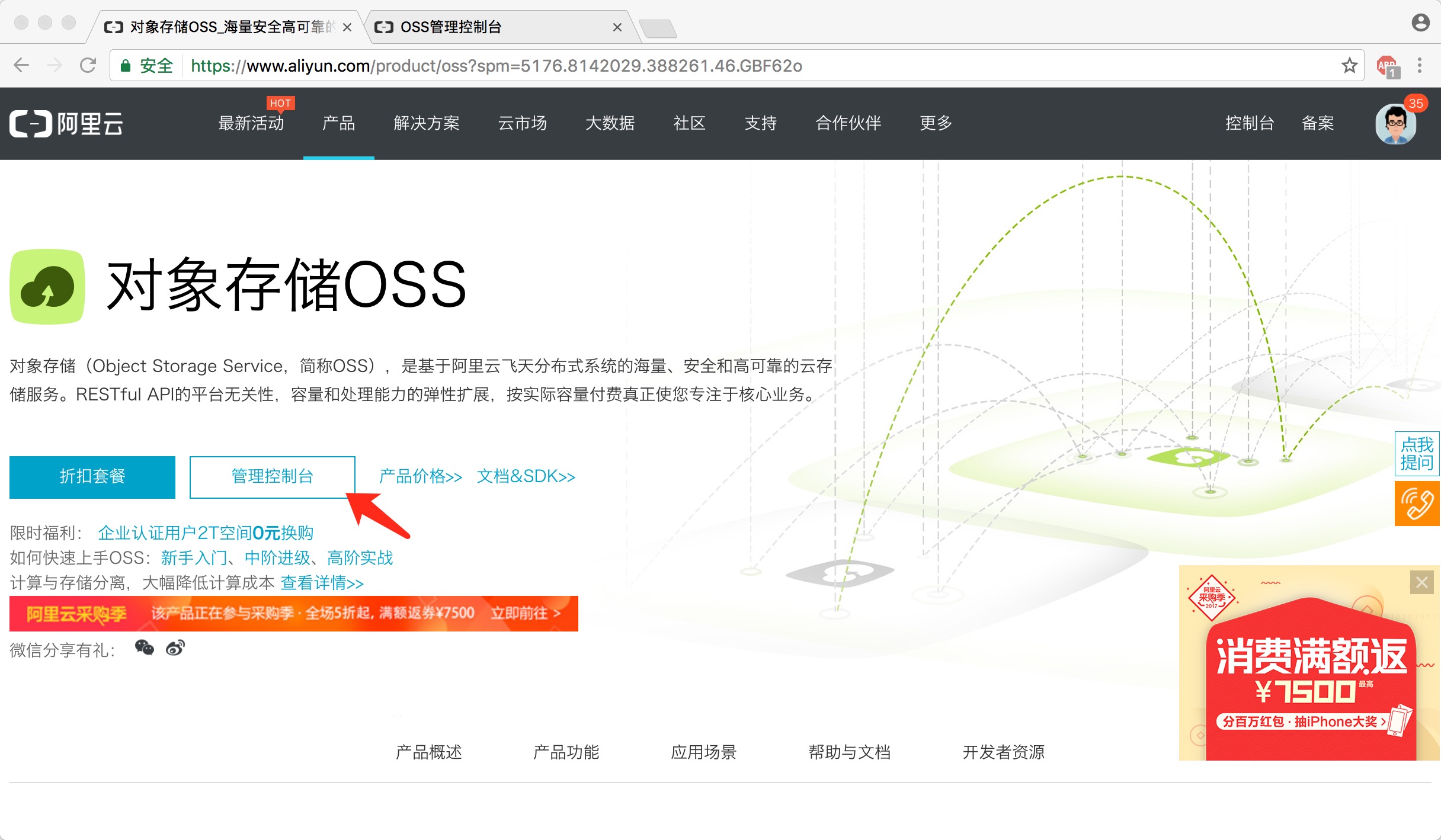Open a new browser tab
This screenshot has height=840, width=1441.
coord(658,28)
